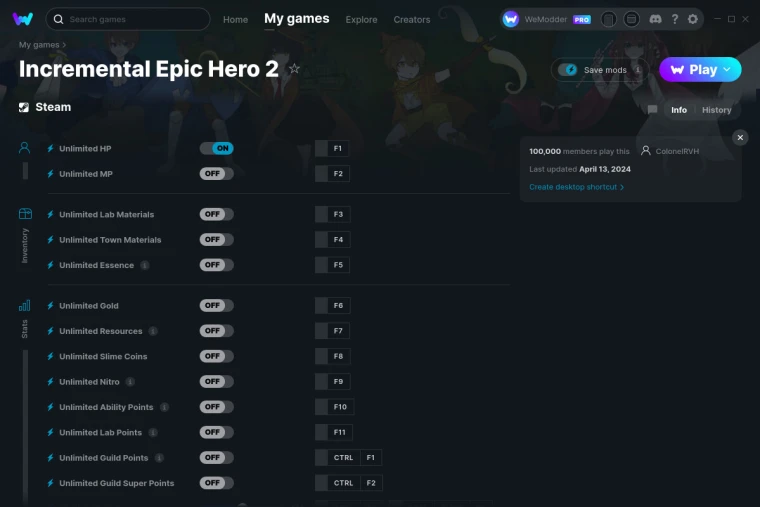Toggle the Save mods switch

[x=568, y=70]
